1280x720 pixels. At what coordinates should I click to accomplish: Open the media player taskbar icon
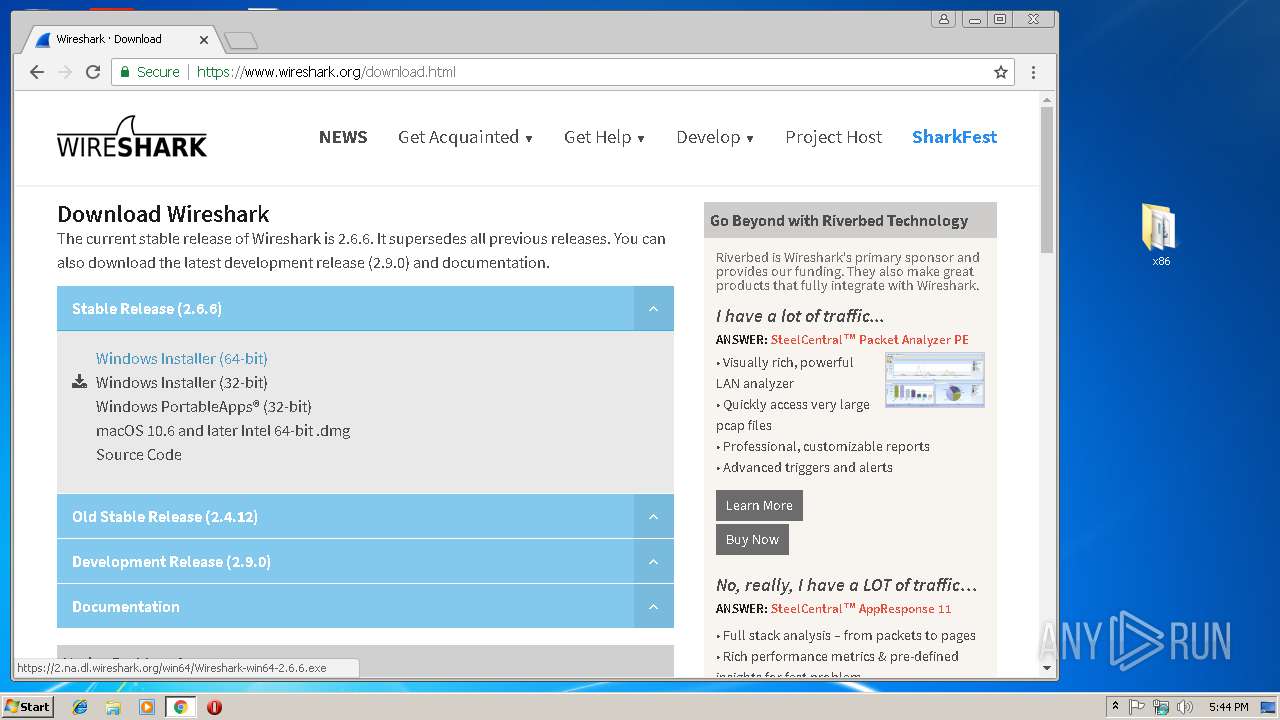click(147, 707)
